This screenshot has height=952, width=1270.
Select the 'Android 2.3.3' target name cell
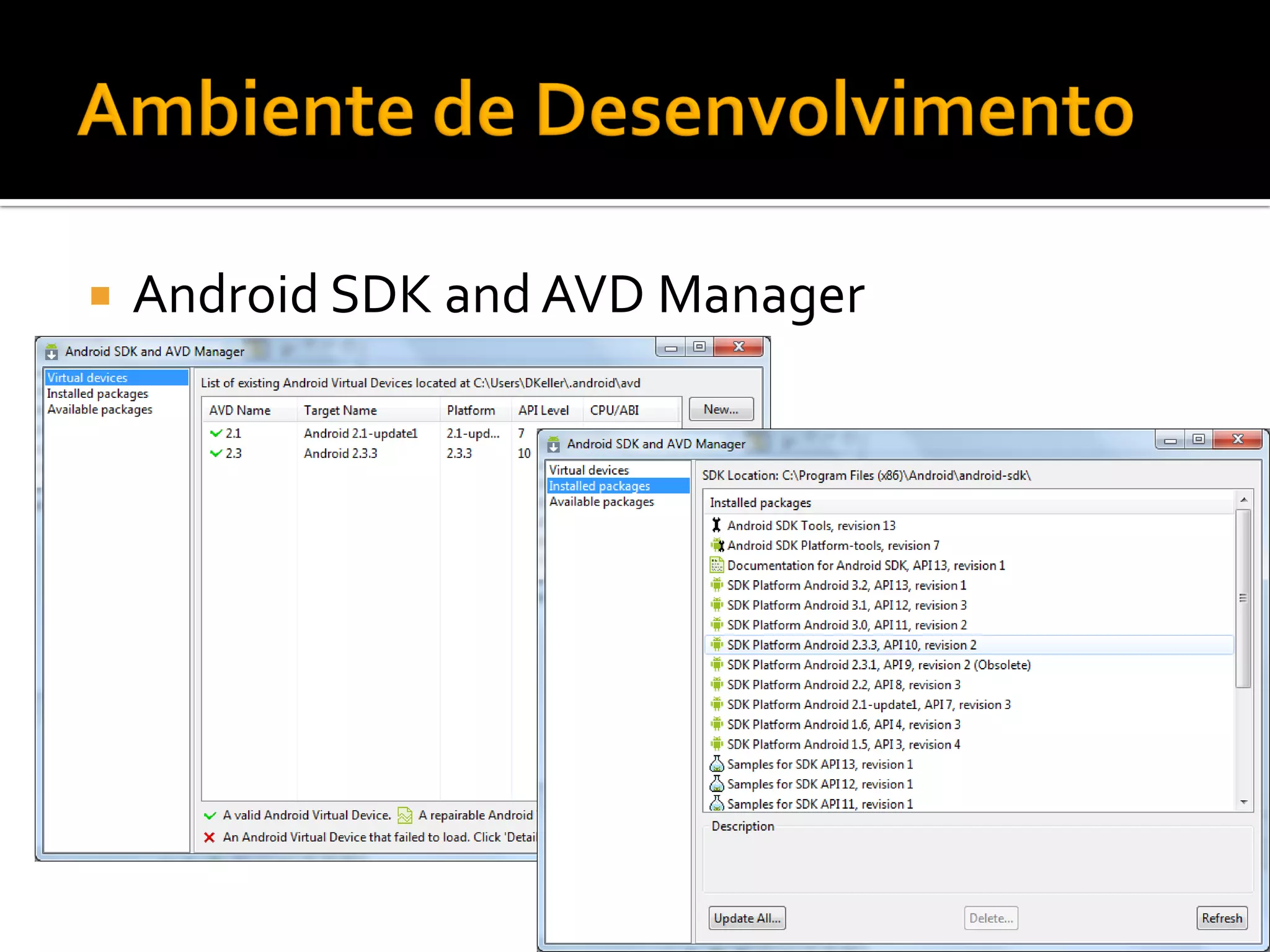[340, 453]
